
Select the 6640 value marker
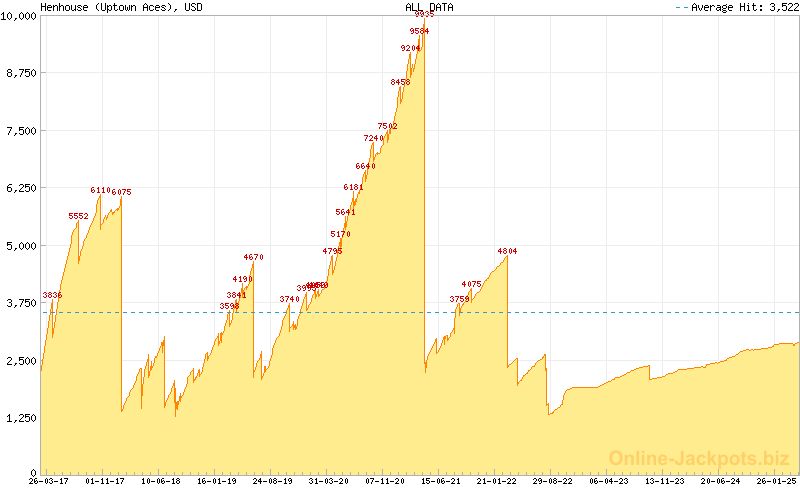pyautogui.click(x=365, y=166)
